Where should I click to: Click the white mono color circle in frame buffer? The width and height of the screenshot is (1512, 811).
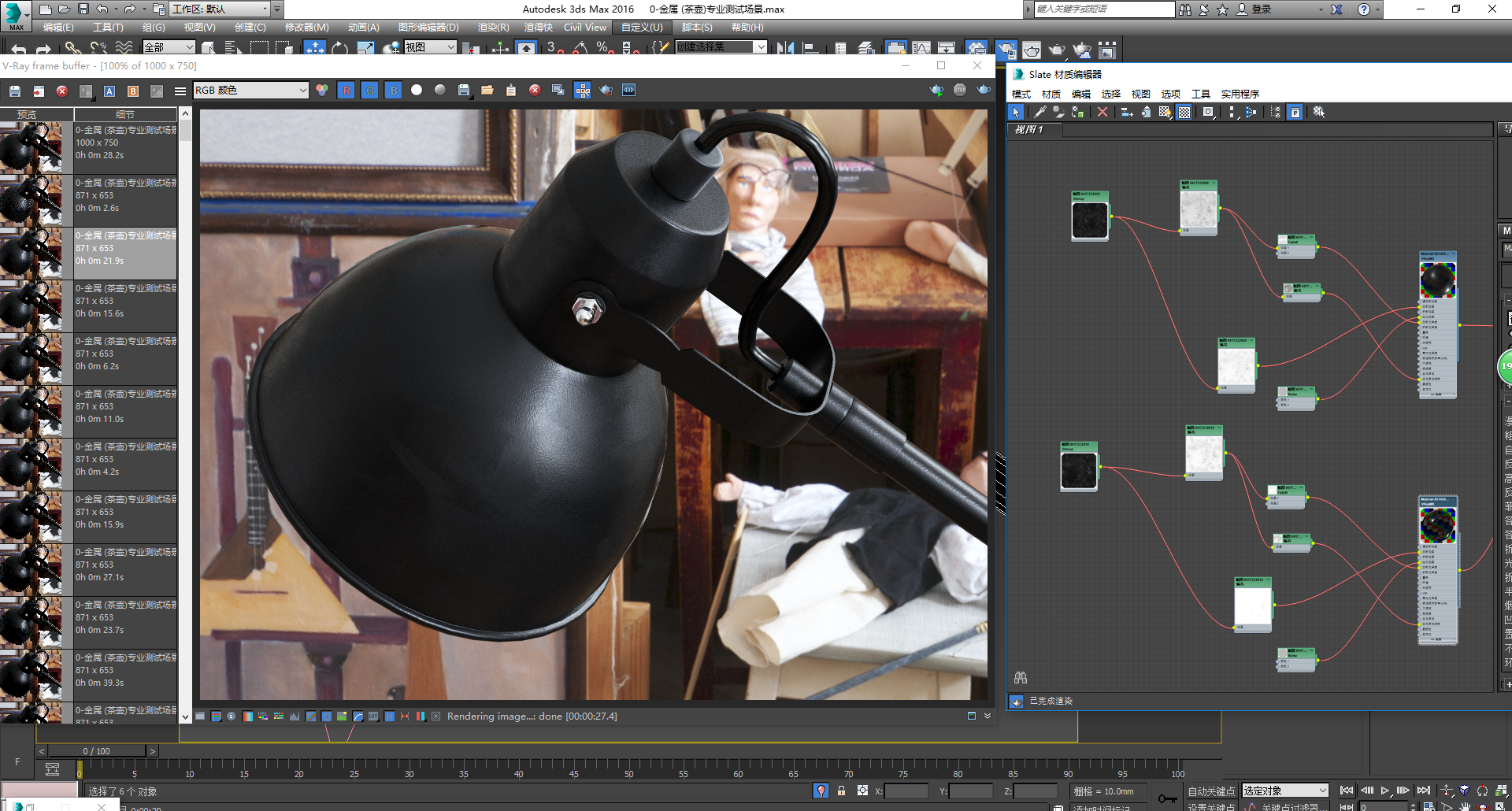417,91
